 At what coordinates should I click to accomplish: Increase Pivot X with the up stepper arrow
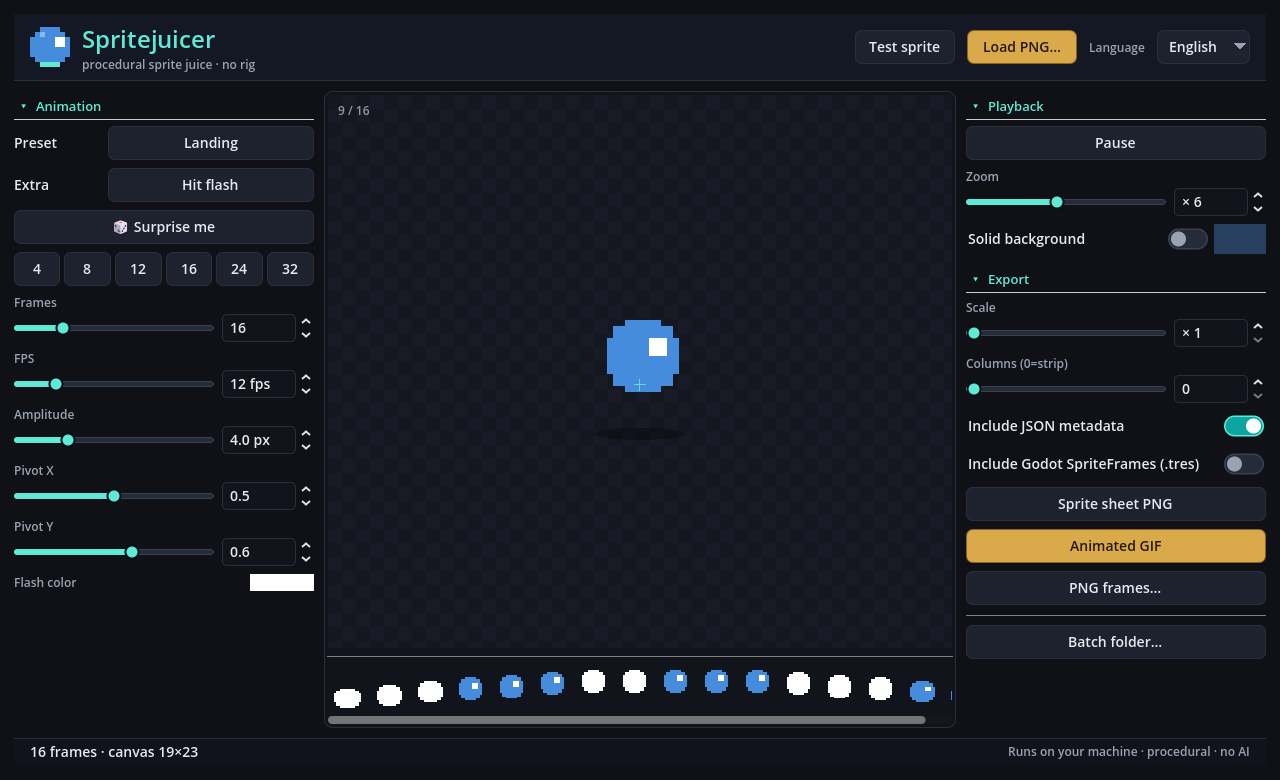coord(306,490)
